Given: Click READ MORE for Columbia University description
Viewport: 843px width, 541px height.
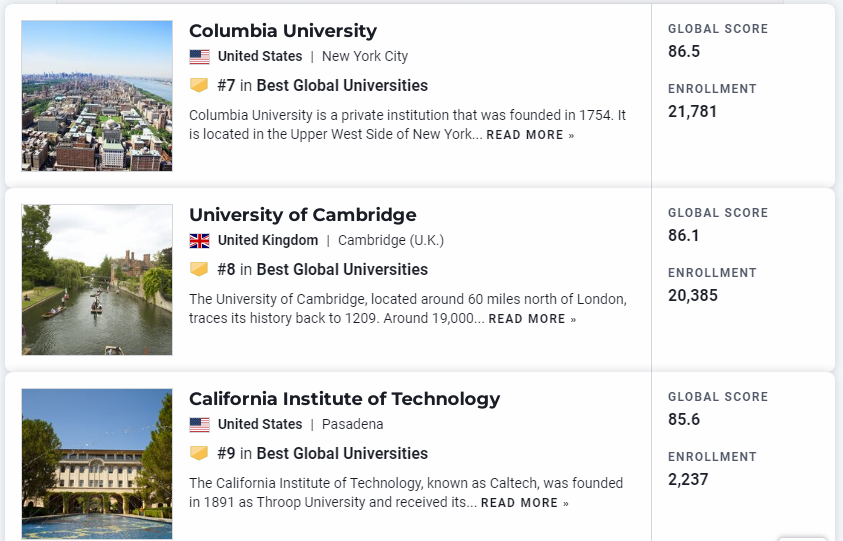Looking at the screenshot, I should click(x=530, y=135).
